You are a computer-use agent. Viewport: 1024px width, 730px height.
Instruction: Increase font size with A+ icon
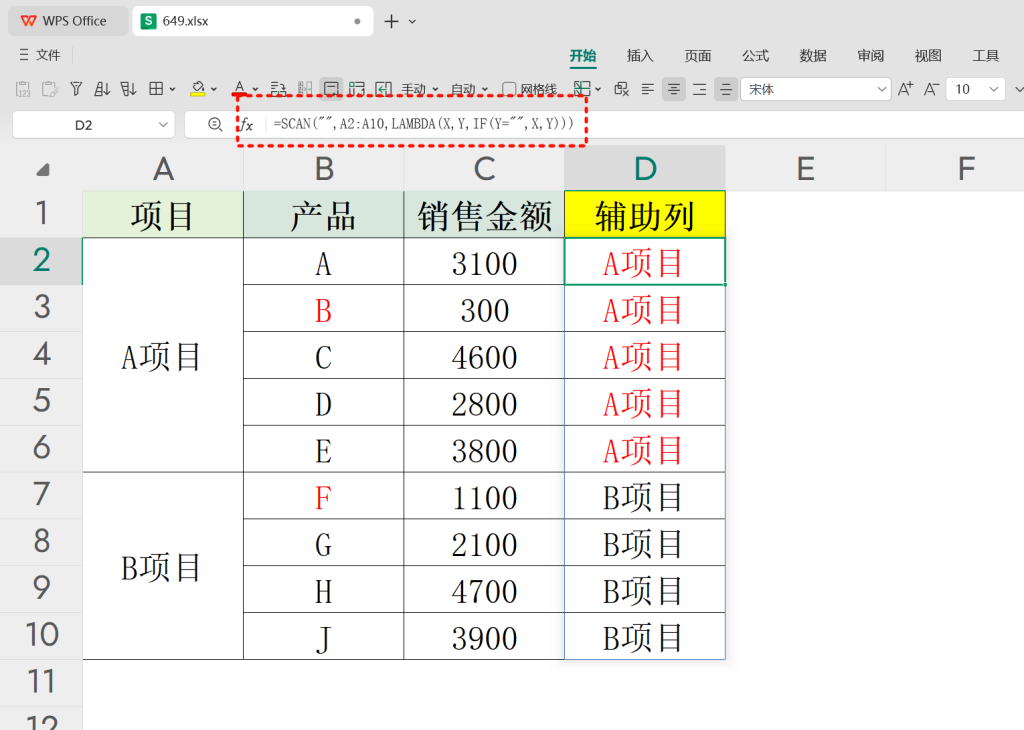[x=906, y=89]
